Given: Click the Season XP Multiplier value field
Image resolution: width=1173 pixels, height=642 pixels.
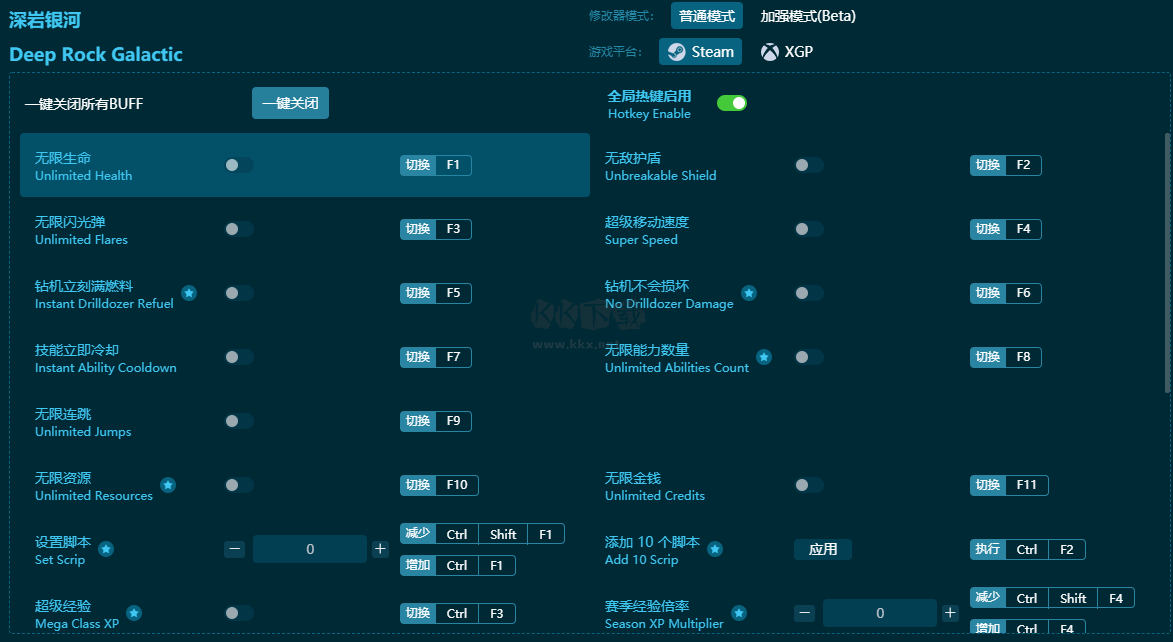Looking at the screenshot, I should [x=880, y=614].
